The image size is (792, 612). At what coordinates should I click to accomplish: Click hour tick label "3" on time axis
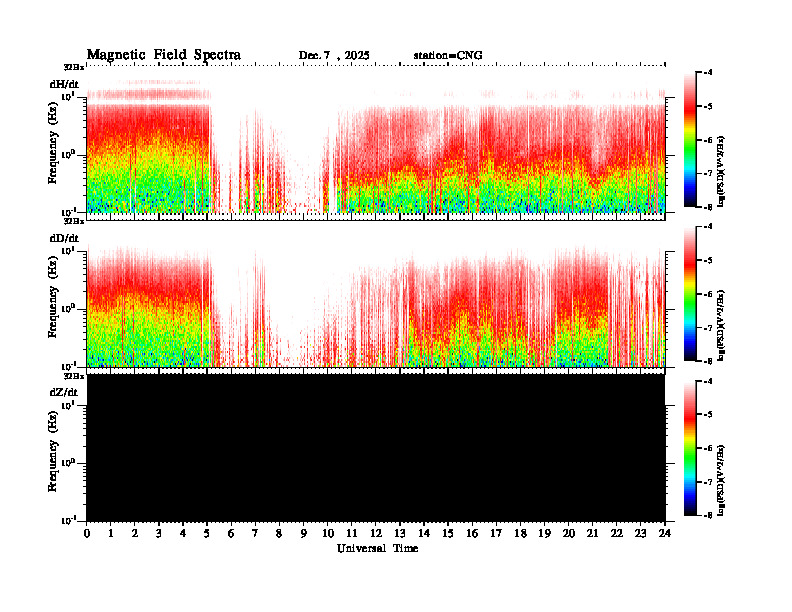159,533
